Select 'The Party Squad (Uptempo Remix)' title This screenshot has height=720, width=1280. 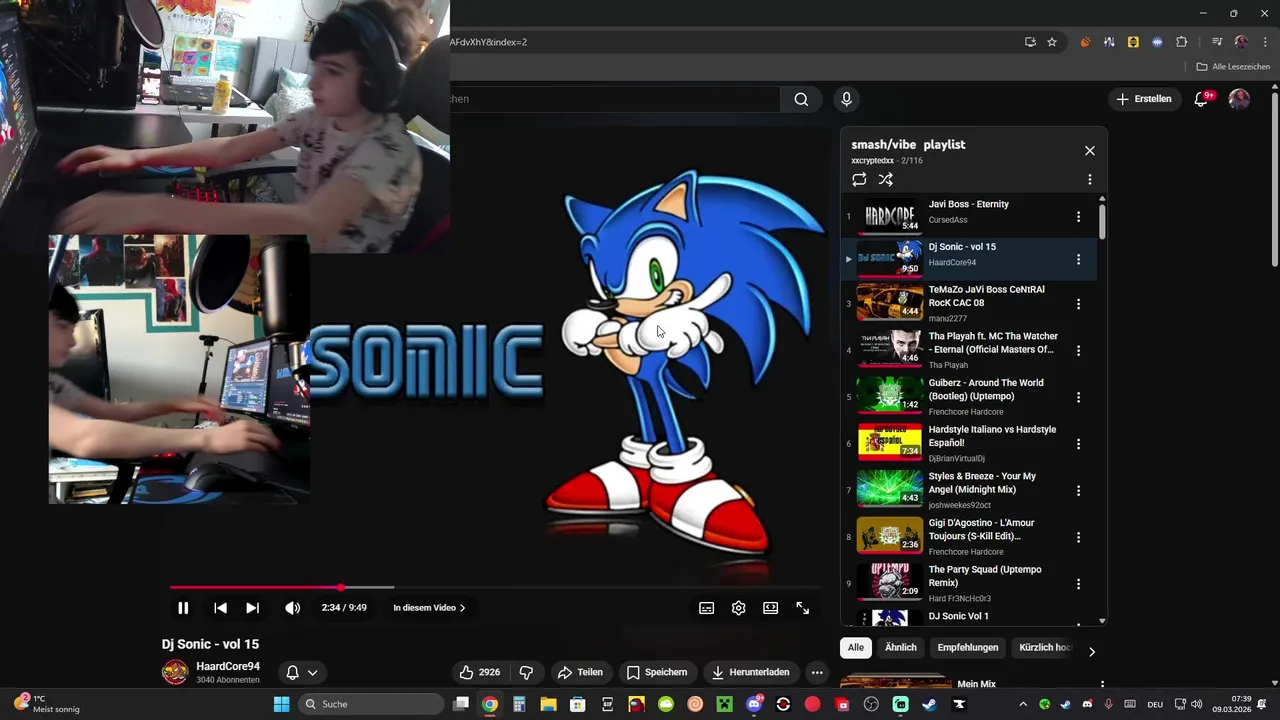[985, 576]
